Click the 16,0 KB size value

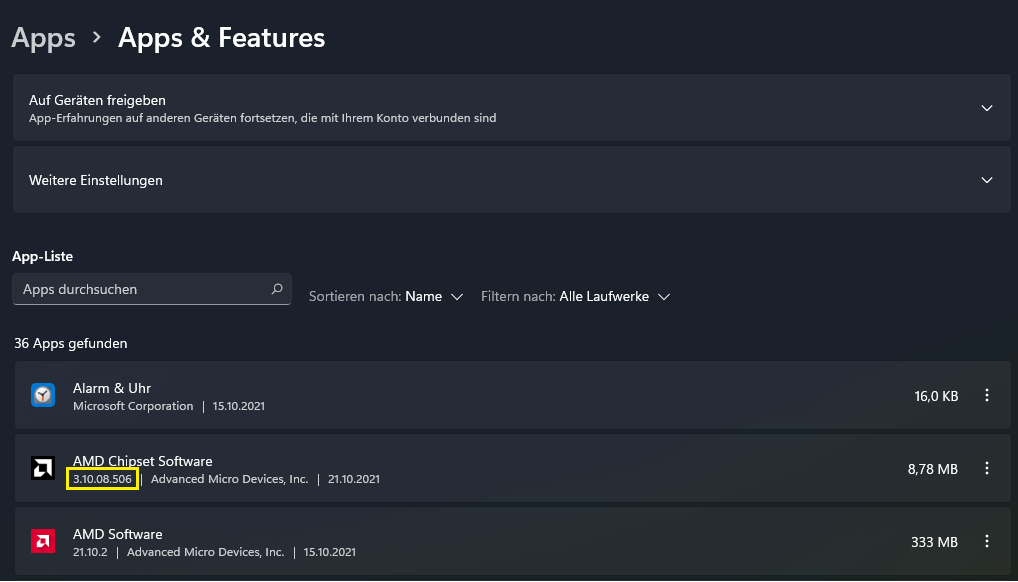click(x=936, y=396)
